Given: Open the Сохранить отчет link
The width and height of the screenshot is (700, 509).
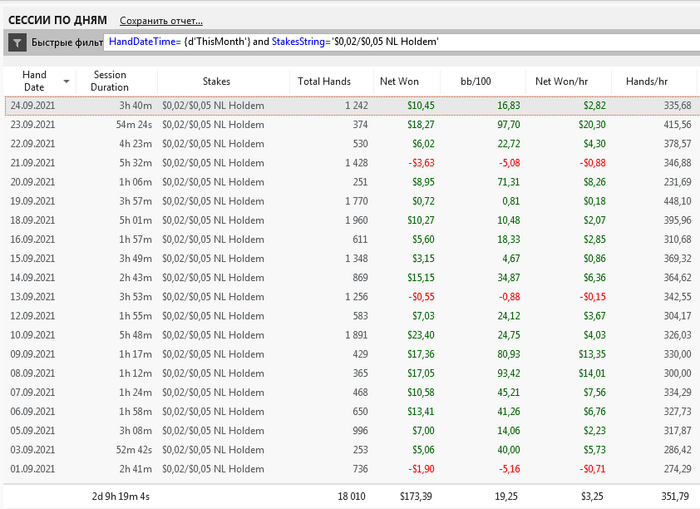Looking at the screenshot, I should [161, 20].
